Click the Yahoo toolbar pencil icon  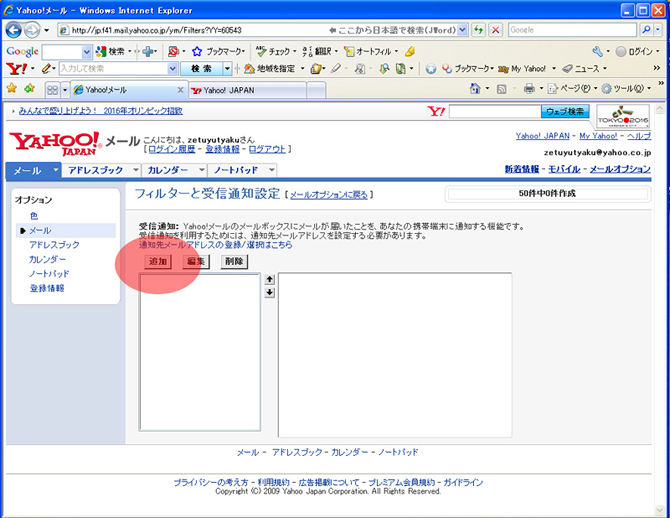[46, 68]
